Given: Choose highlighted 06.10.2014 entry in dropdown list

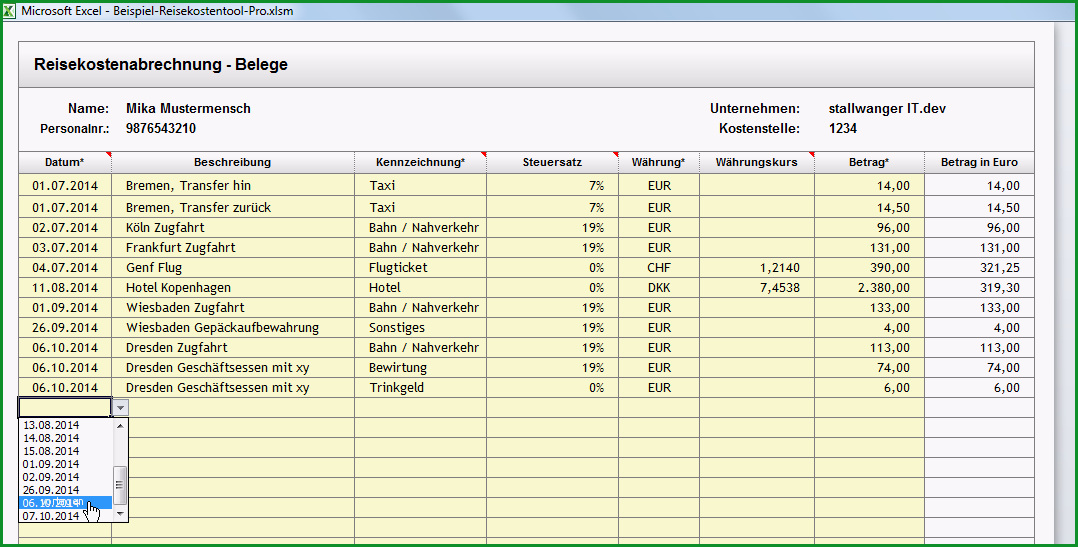Looking at the screenshot, I should [x=65, y=503].
